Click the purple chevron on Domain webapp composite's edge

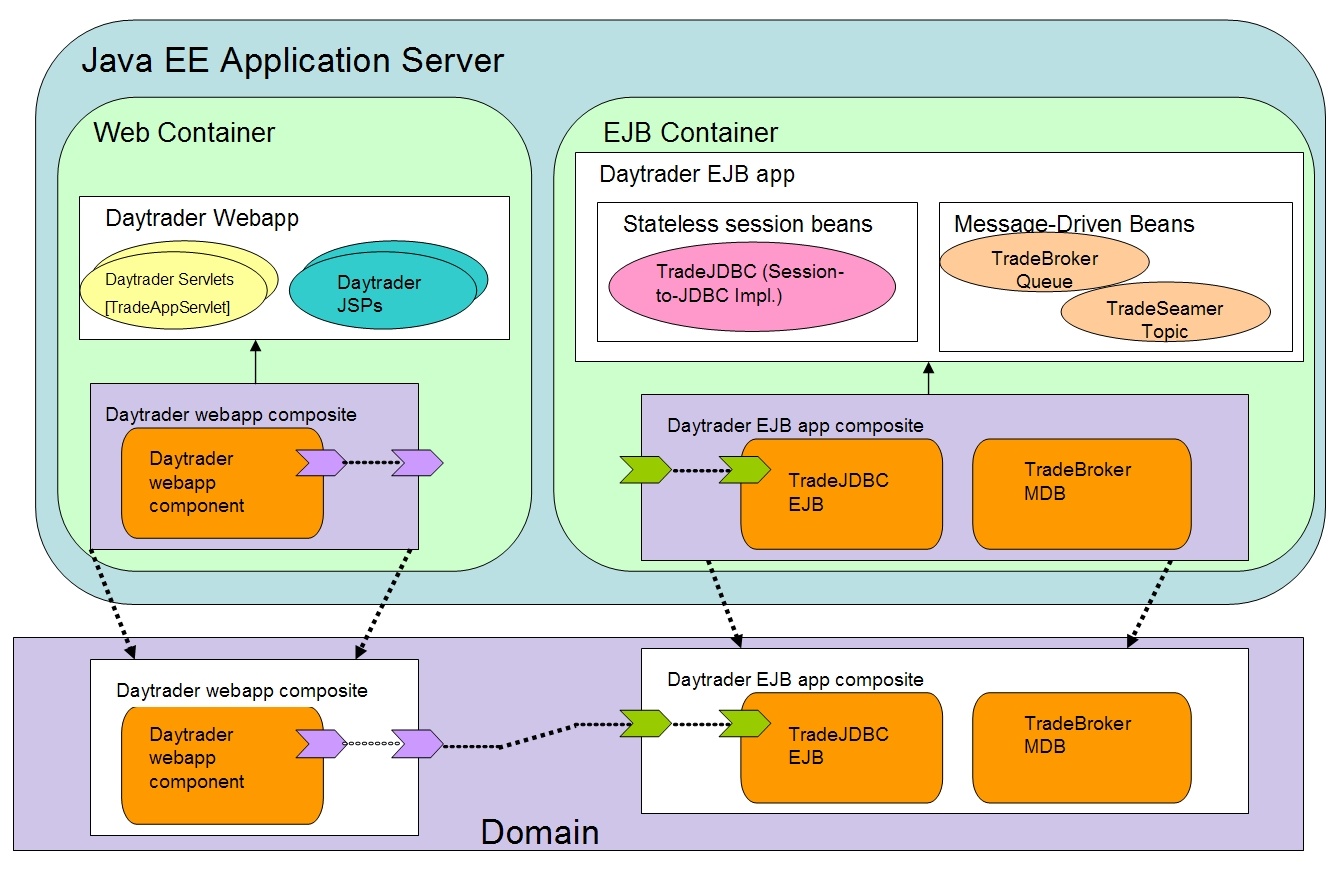coord(417,744)
